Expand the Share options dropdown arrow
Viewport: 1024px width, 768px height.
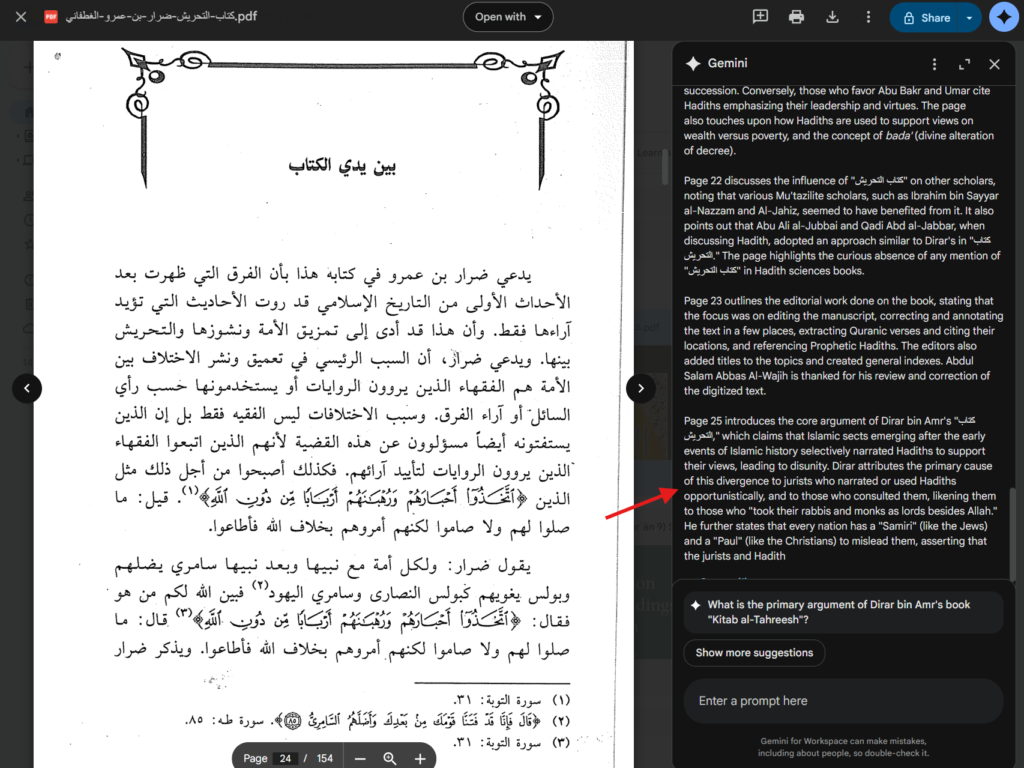[x=969, y=18]
